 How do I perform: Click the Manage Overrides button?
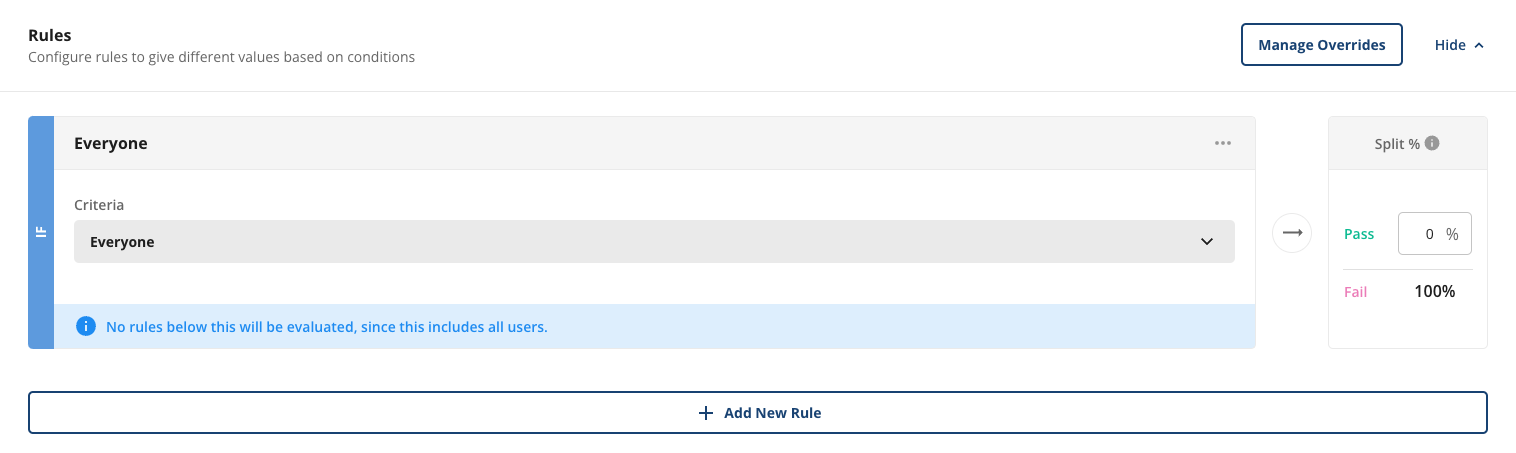[x=1322, y=45]
